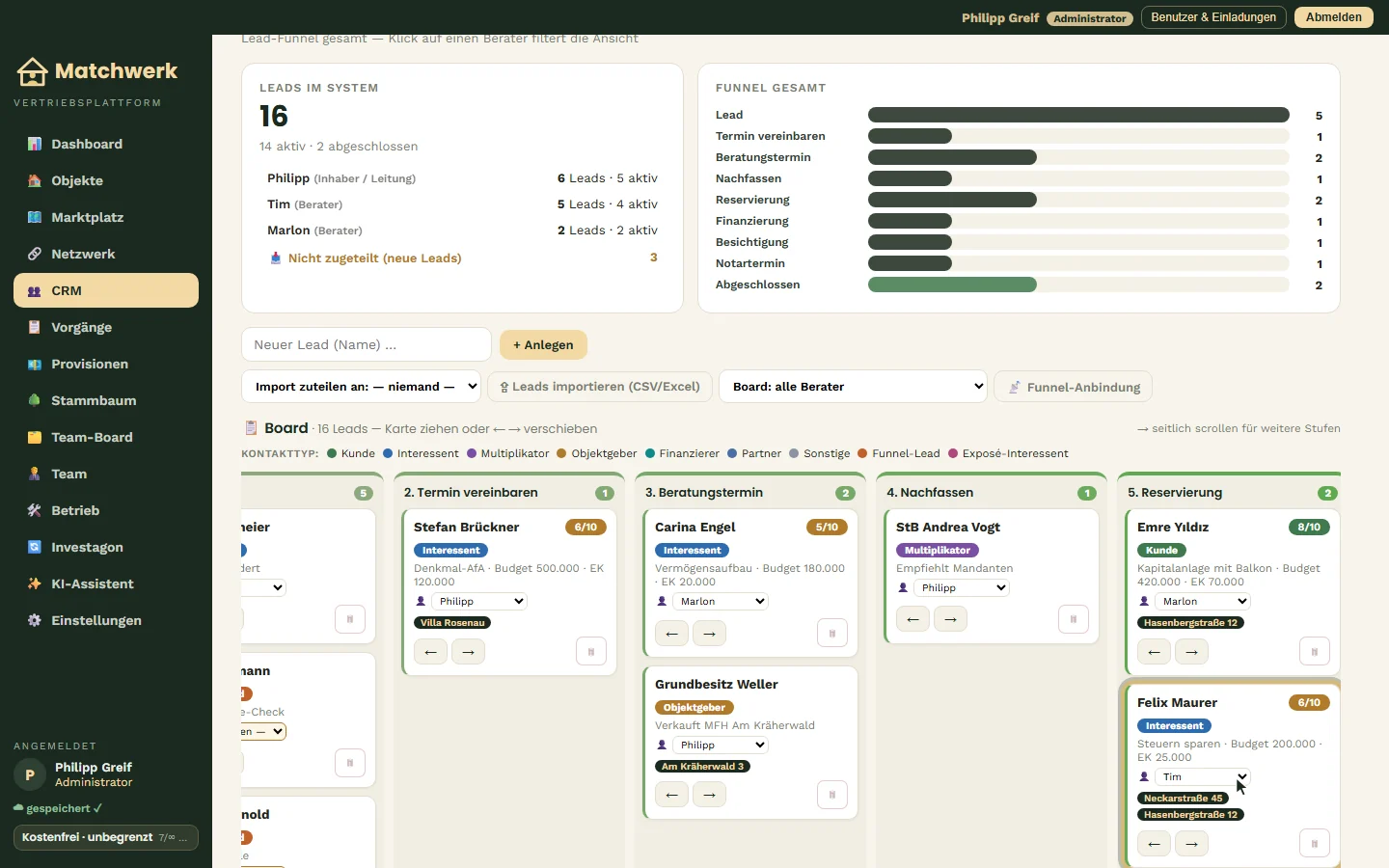The image size is (1389, 868).
Task: Open Vorgänge via its sidebar clipboard icon
Action: (35, 327)
